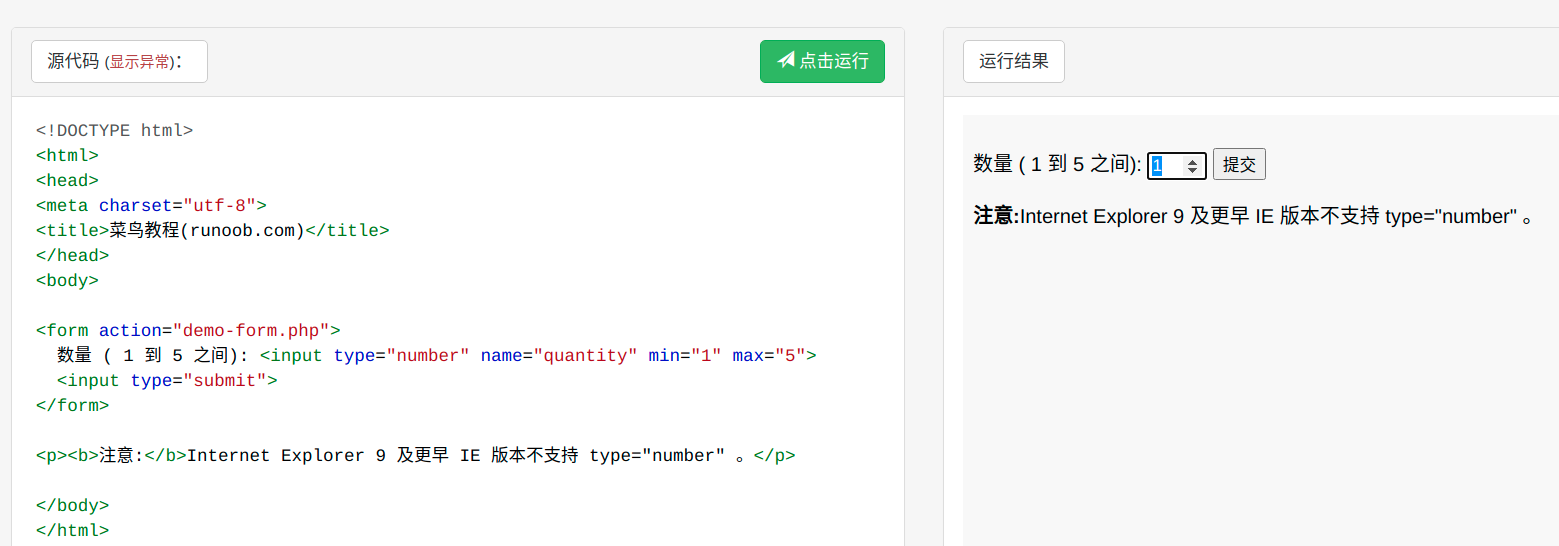The width and height of the screenshot is (1559, 546).
Task: Click the title 菜鸟教程(runoob.com) code line
Action: (x=212, y=230)
